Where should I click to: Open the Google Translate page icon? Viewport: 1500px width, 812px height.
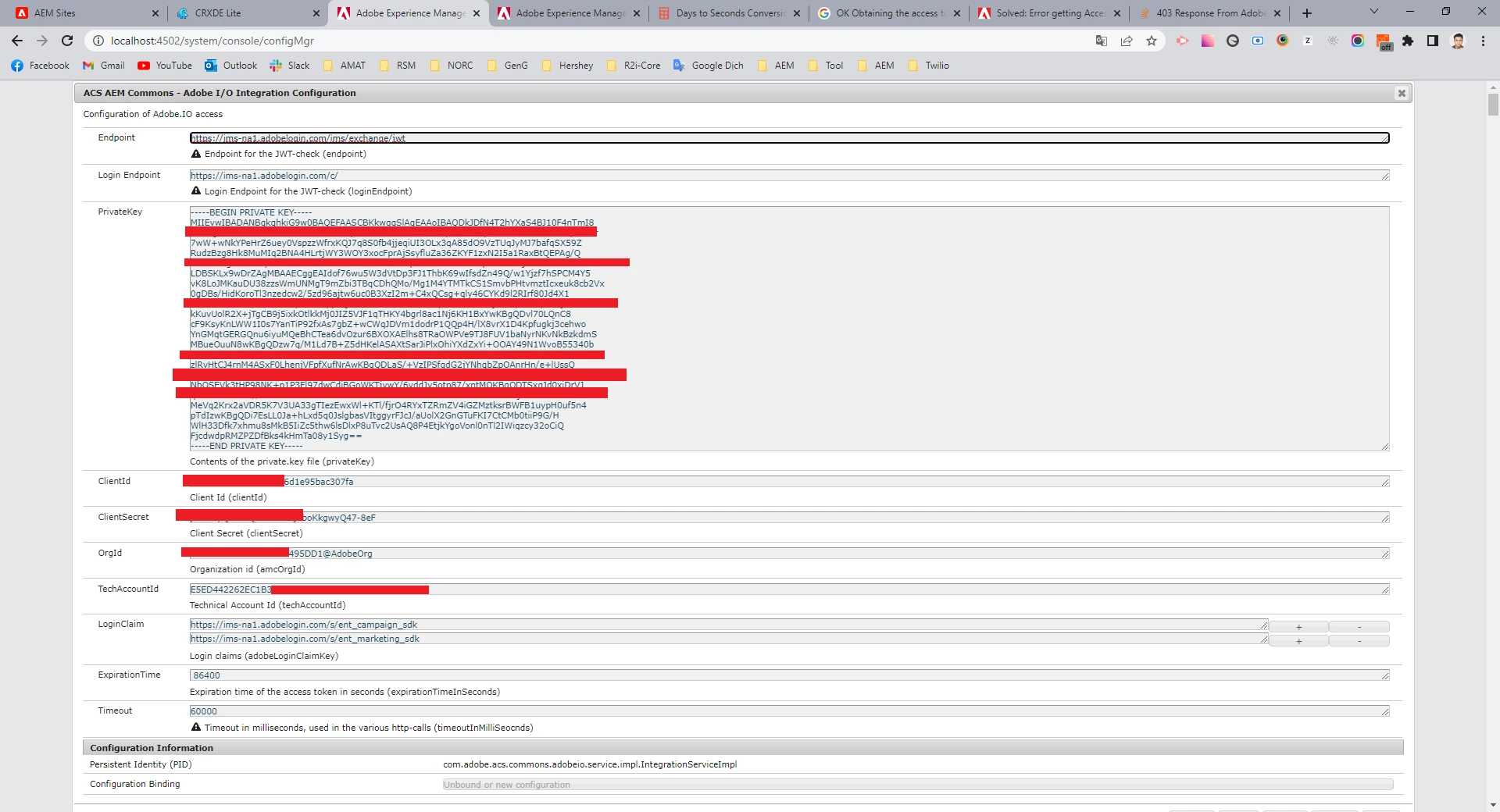1102,41
